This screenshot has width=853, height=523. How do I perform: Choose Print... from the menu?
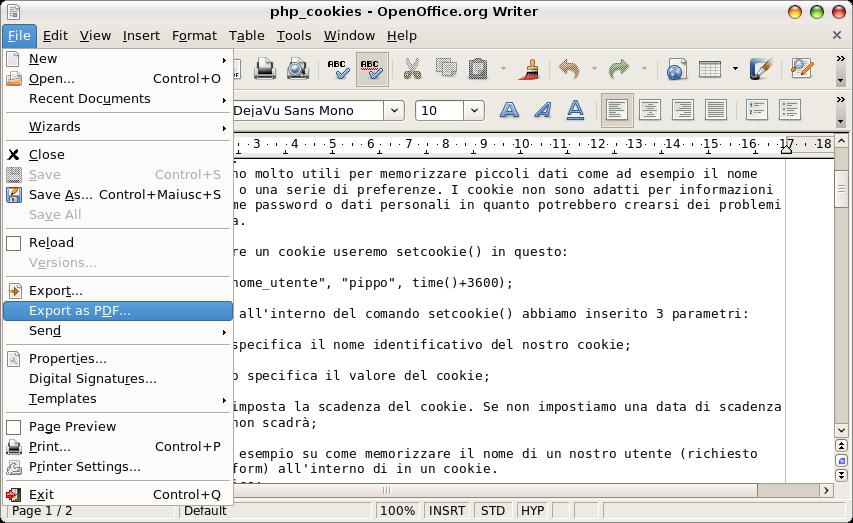click(118, 447)
